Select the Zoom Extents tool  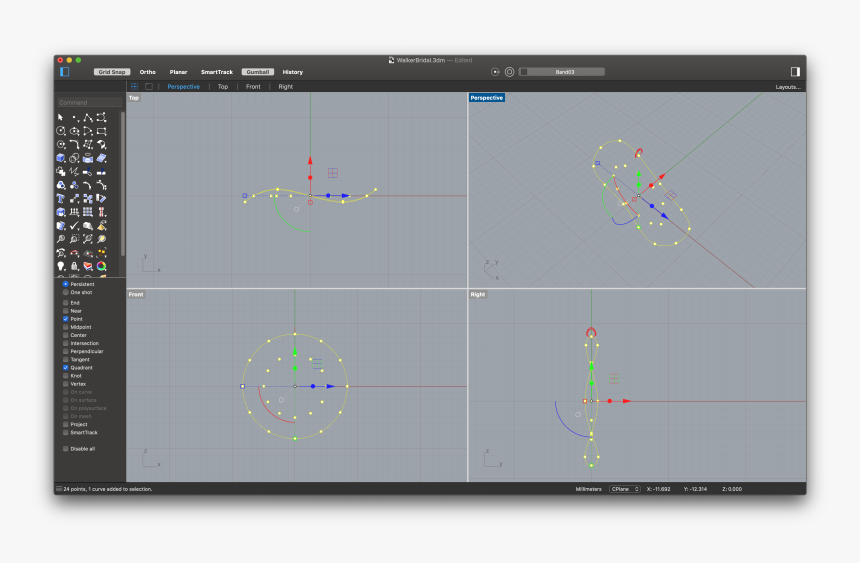click(88, 239)
